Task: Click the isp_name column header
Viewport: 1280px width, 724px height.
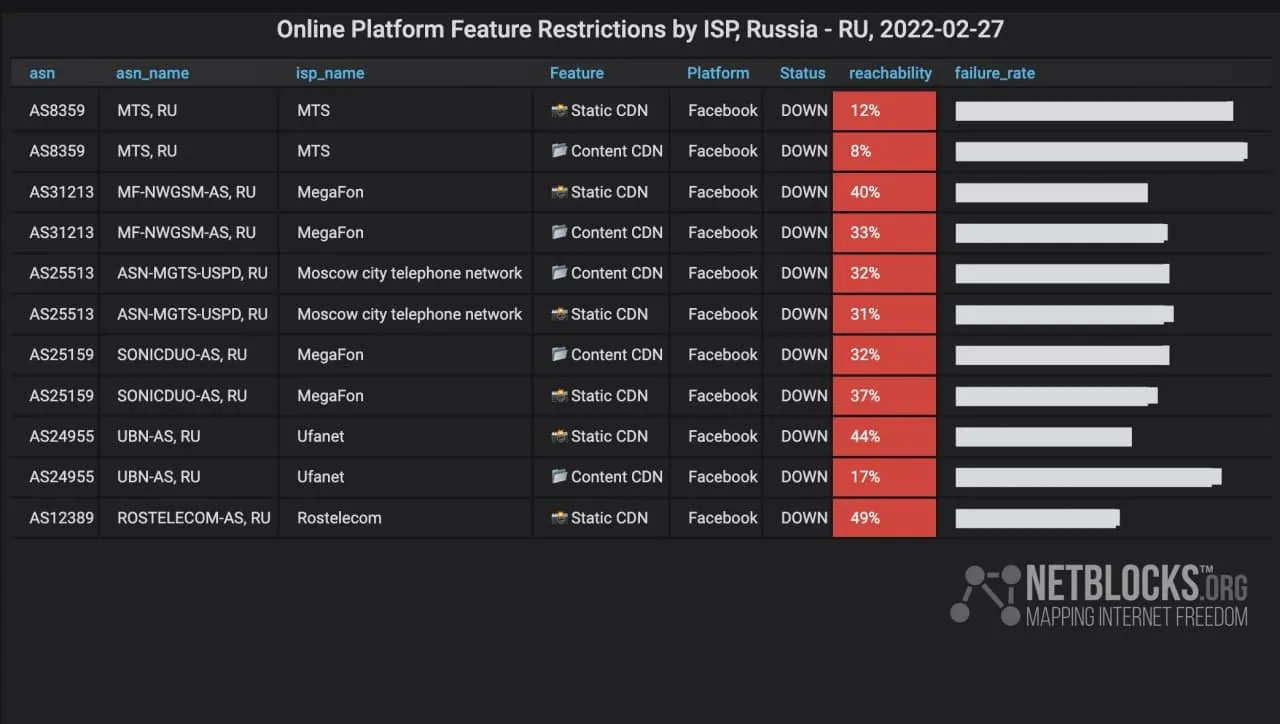Action: pyautogui.click(x=330, y=73)
